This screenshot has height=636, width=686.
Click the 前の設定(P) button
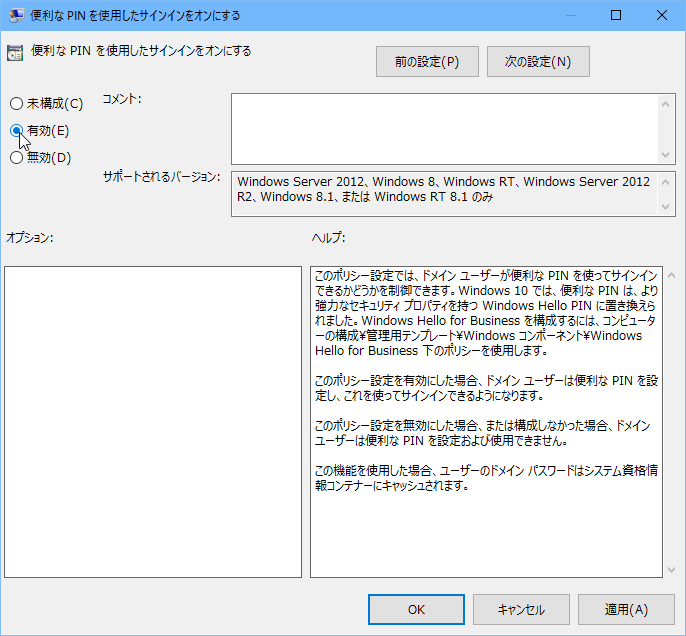point(427,62)
